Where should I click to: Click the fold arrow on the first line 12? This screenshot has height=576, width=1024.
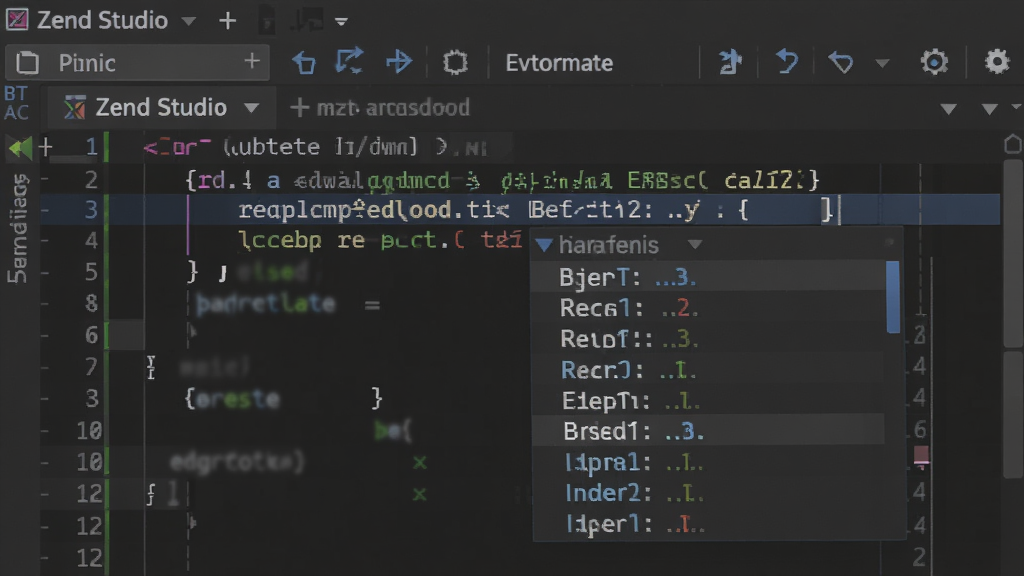193,521
